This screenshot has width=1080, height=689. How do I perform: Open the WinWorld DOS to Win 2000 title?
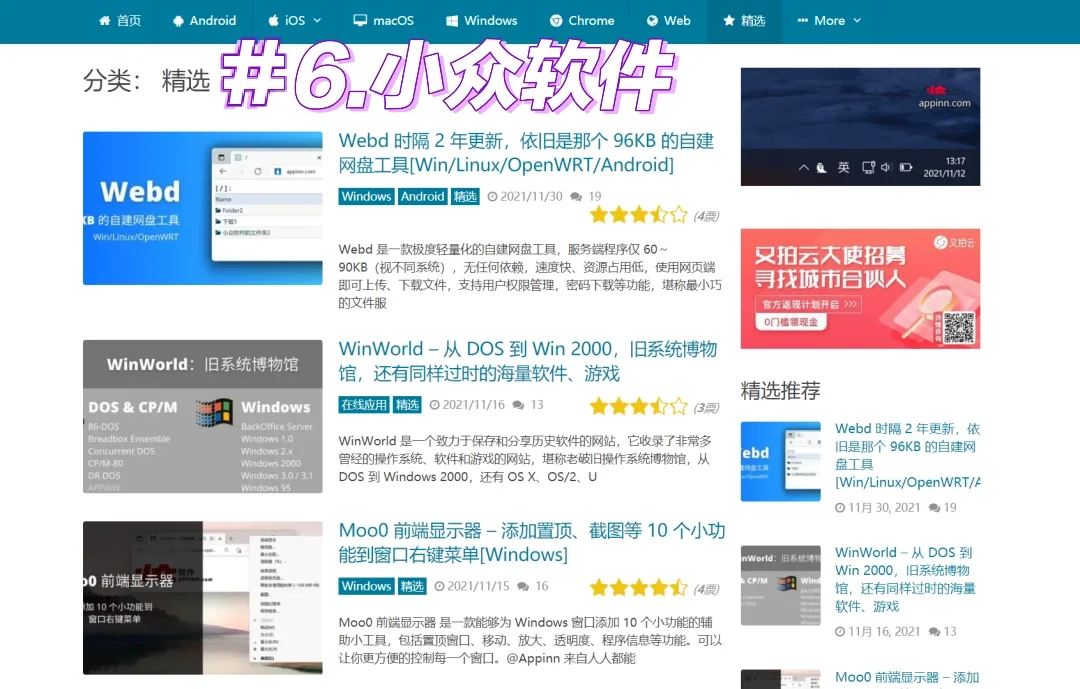pos(528,361)
